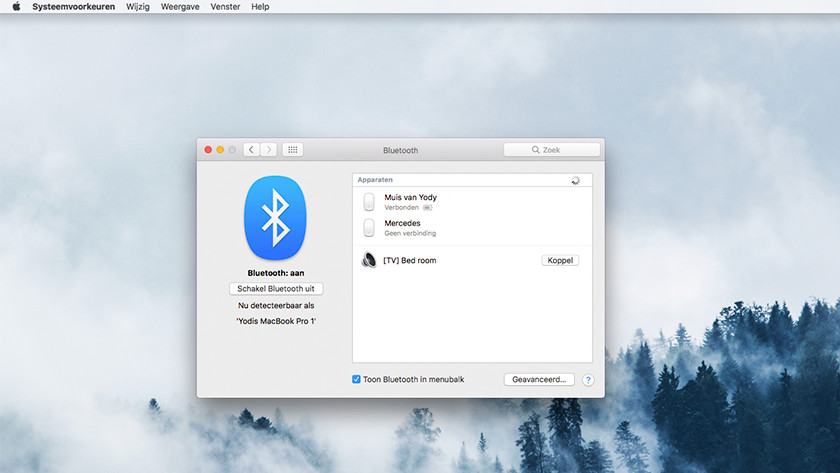Viewport: 840px width, 473px height.
Task: Open help with the question mark button
Action: tap(588, 380)
